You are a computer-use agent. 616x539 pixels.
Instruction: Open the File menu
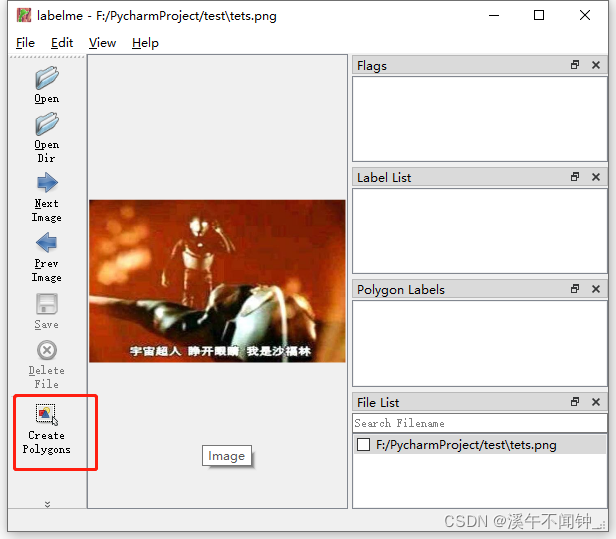tap(25, 42)
